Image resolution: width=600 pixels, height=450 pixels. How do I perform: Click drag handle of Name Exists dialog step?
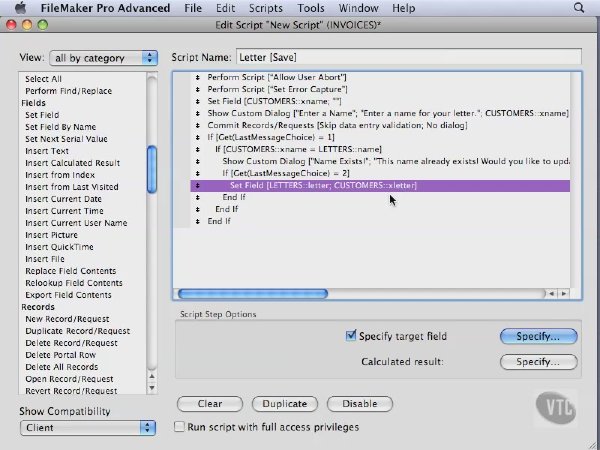point(197,161)
